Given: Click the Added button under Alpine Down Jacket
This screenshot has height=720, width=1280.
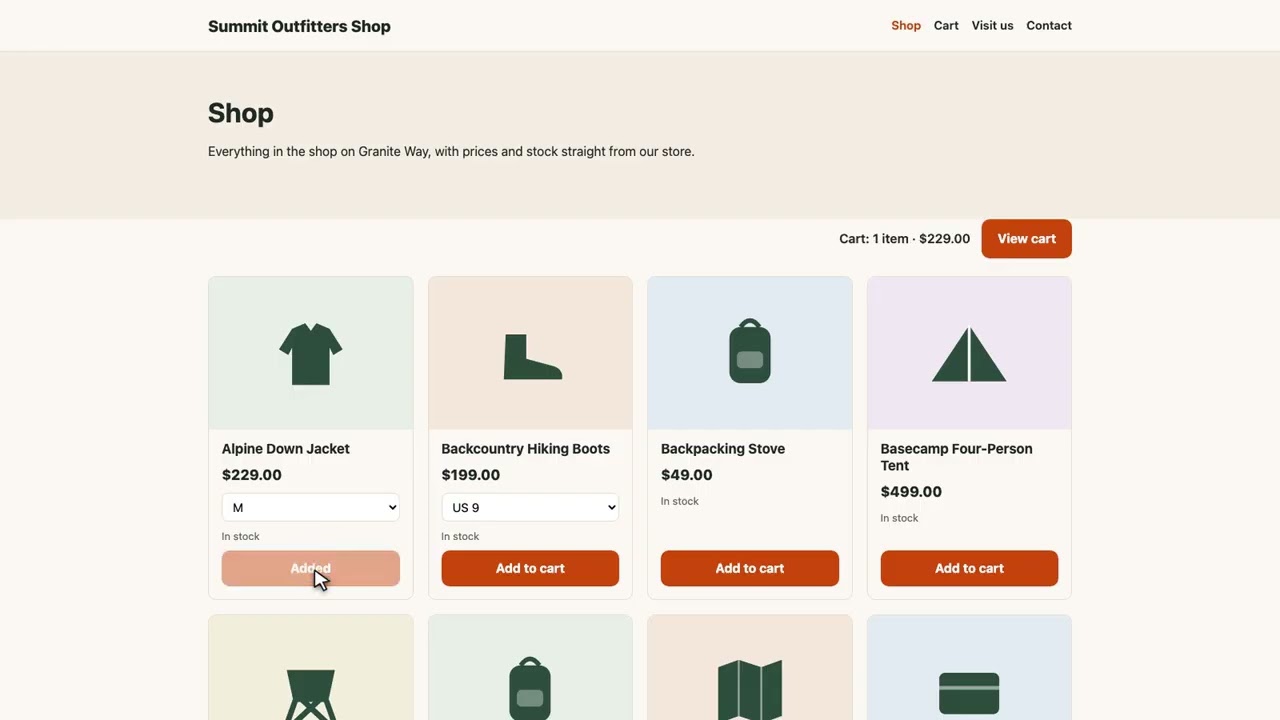Looking at the screenshot, I should click(x=310, y=568).
